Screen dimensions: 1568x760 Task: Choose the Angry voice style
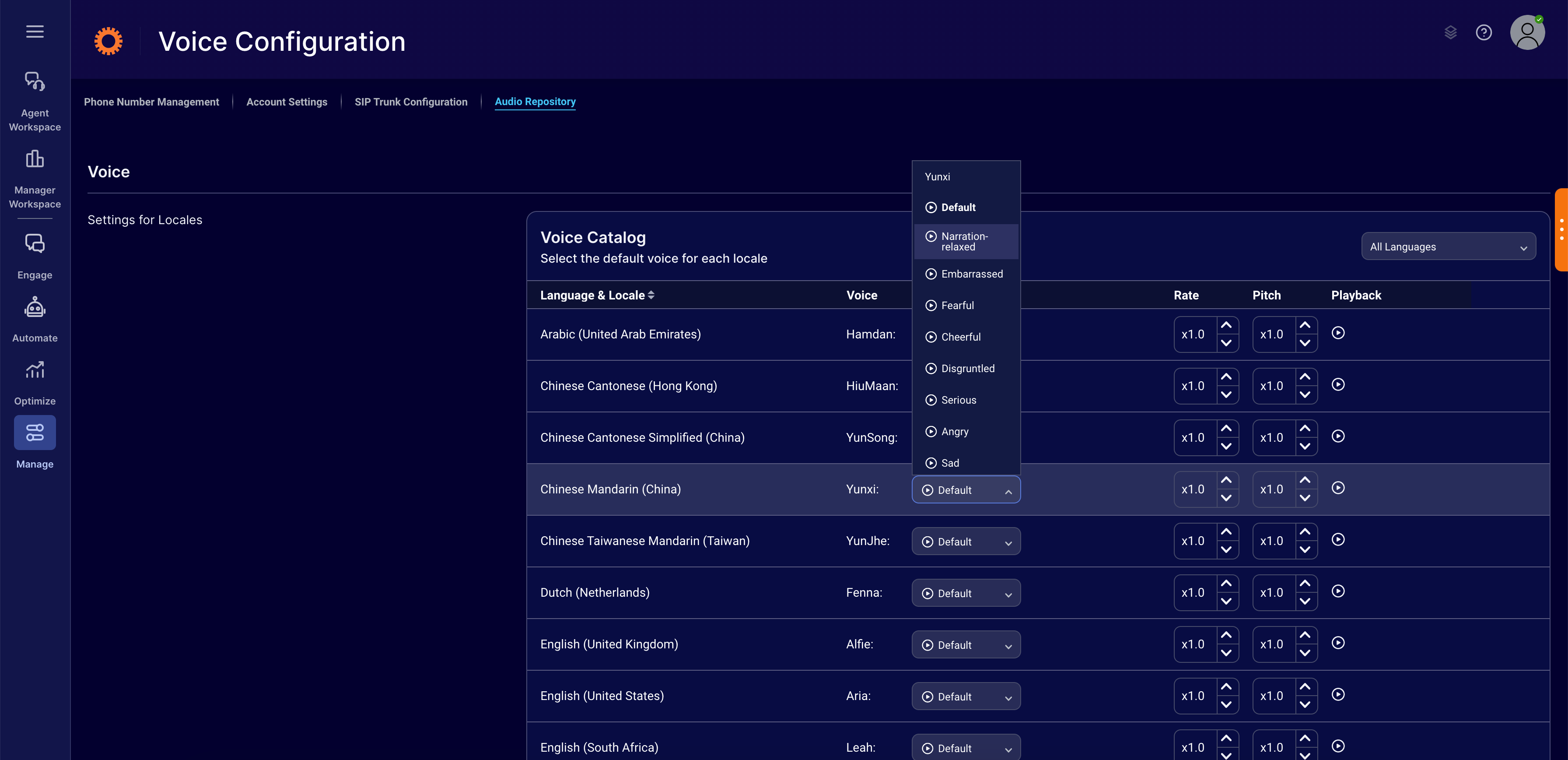coord(966,432)
